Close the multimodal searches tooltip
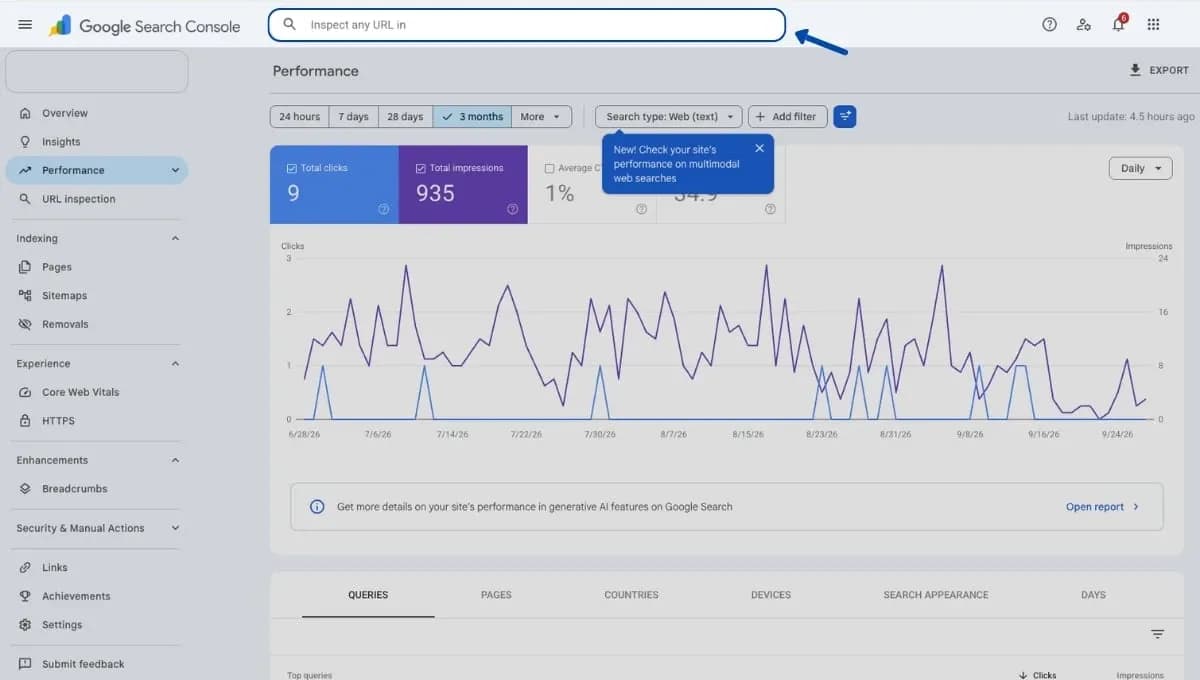Screen dimensions: 1200x680 pyautogui.click(x=759, y=148)
